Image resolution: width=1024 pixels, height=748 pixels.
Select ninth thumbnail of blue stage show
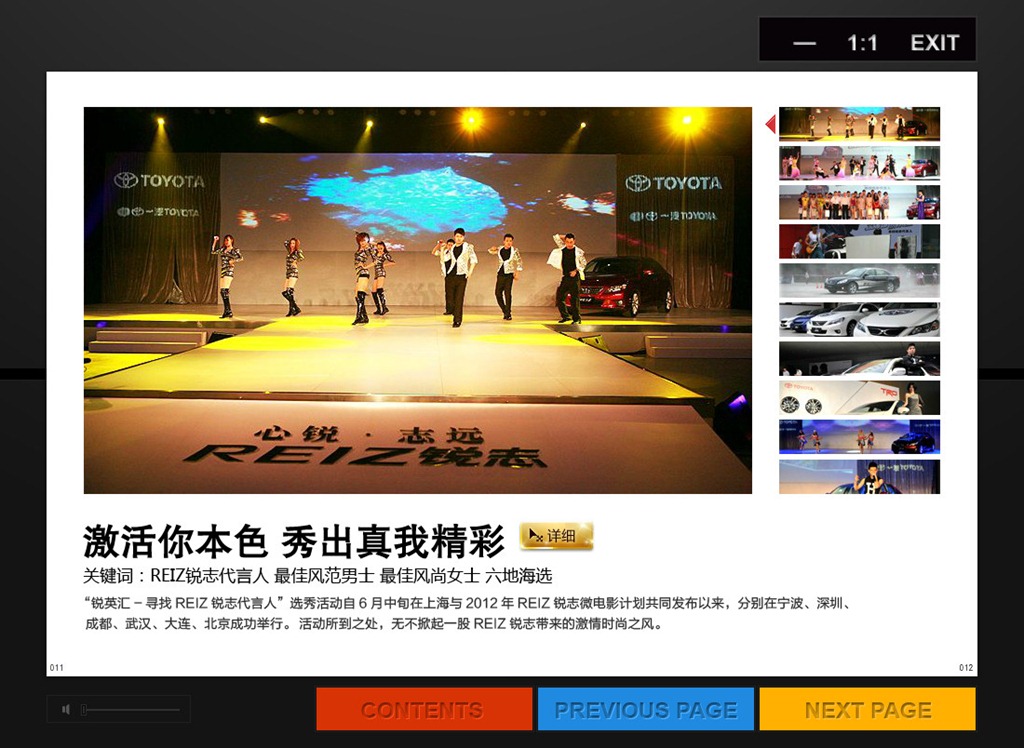pos(859,437)
